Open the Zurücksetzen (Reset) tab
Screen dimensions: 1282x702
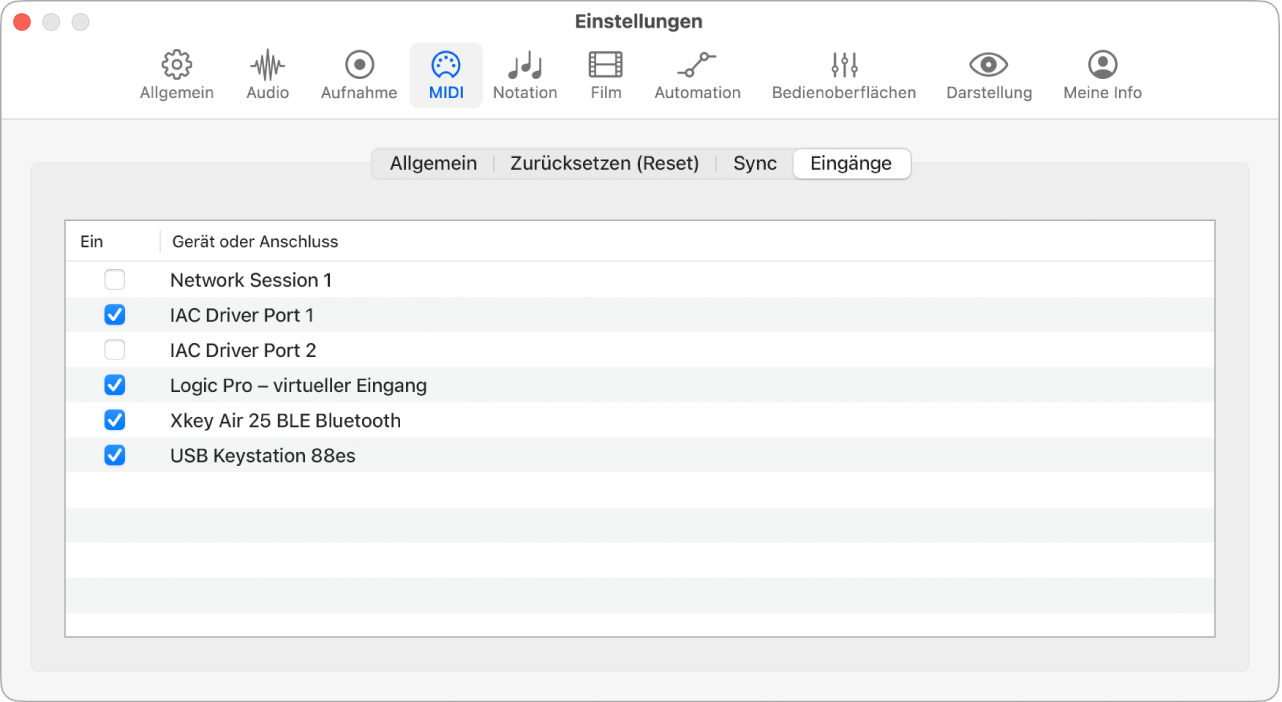point(604,163)
